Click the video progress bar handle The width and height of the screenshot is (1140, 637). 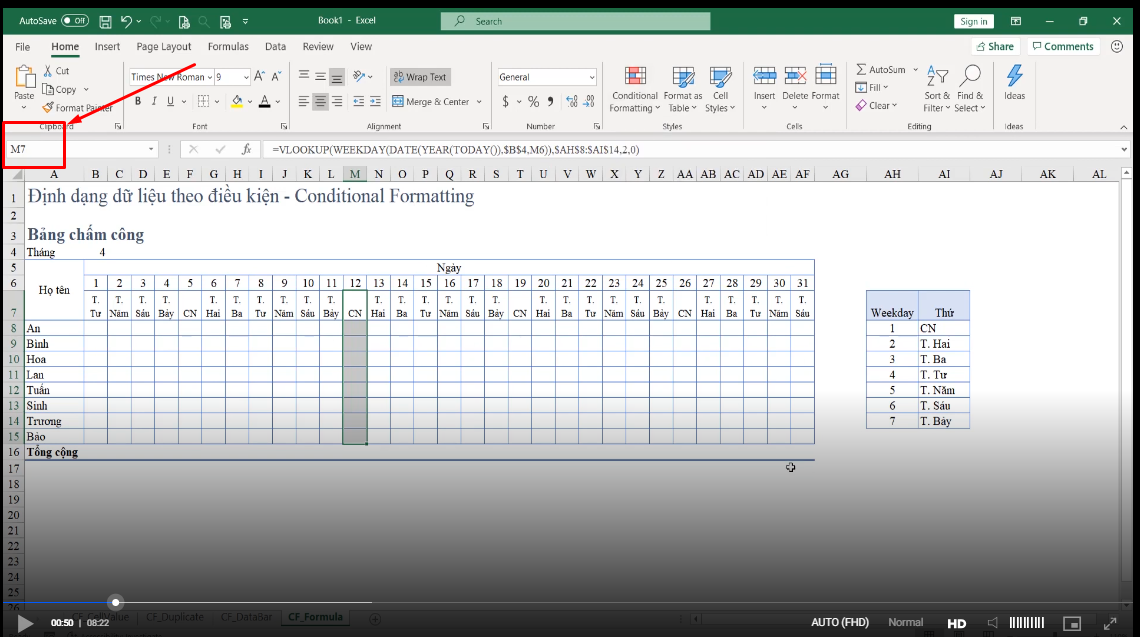[x=116, y=602]
